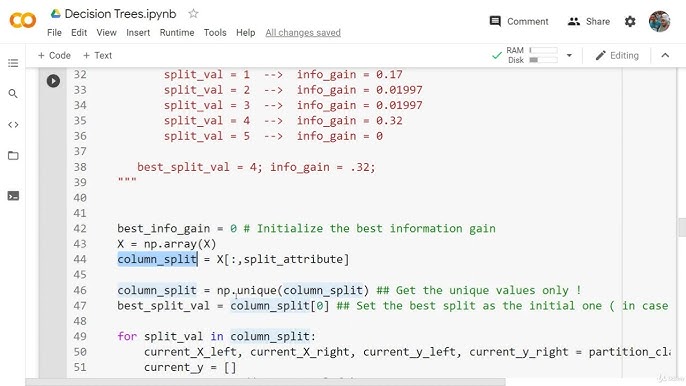Open the Insert menu
The height and width of the screenshot is (386, 686).
pos(138,33)
